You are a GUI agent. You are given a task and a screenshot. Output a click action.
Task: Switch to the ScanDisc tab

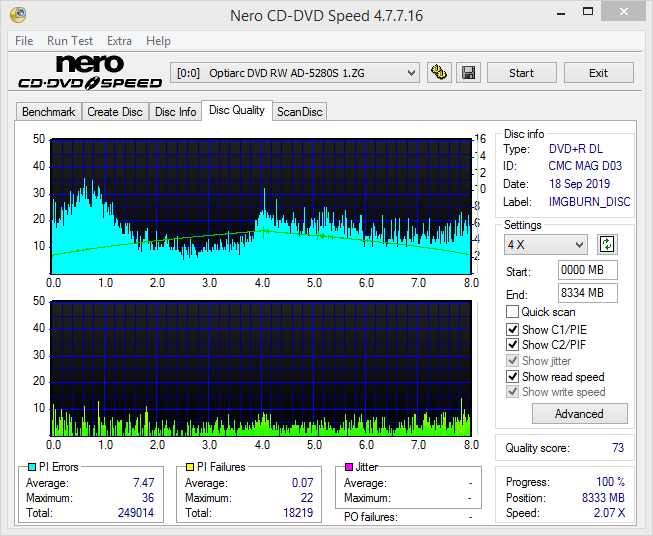(x=300, y=112)
